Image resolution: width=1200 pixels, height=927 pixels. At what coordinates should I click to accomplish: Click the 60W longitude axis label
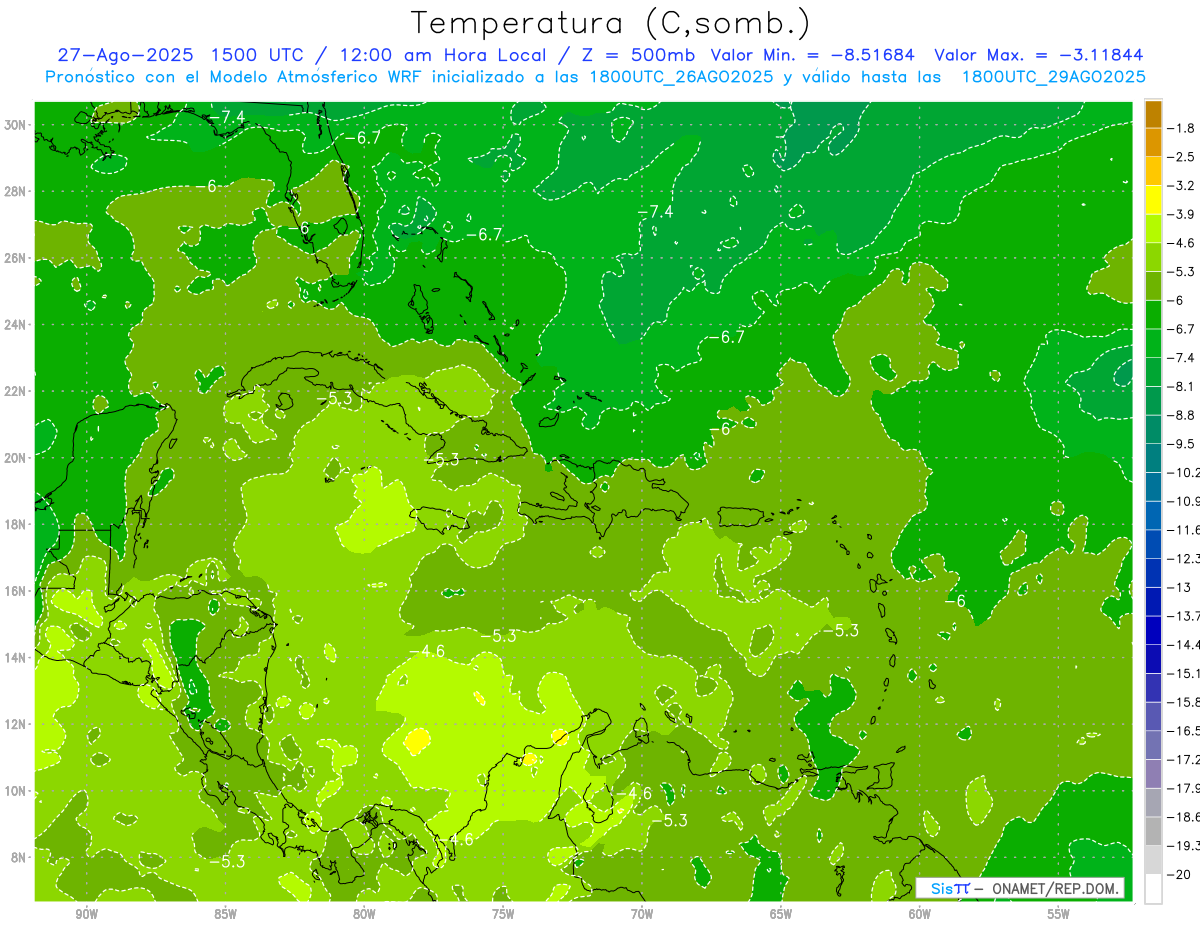pyautogui.click(x=920, y=915)
